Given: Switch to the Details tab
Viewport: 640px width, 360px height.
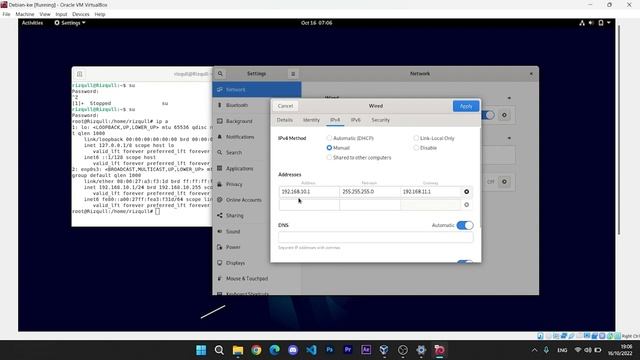Looking at the screenshot, I should coord(284,120).
